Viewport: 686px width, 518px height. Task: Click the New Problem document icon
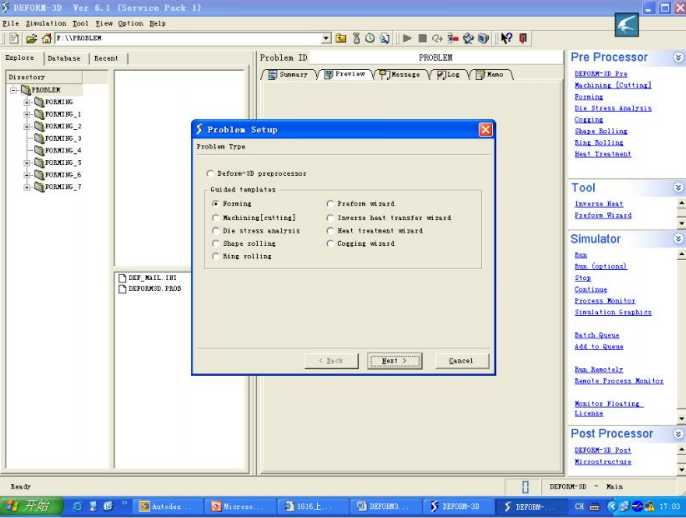[x=14, y=38]
